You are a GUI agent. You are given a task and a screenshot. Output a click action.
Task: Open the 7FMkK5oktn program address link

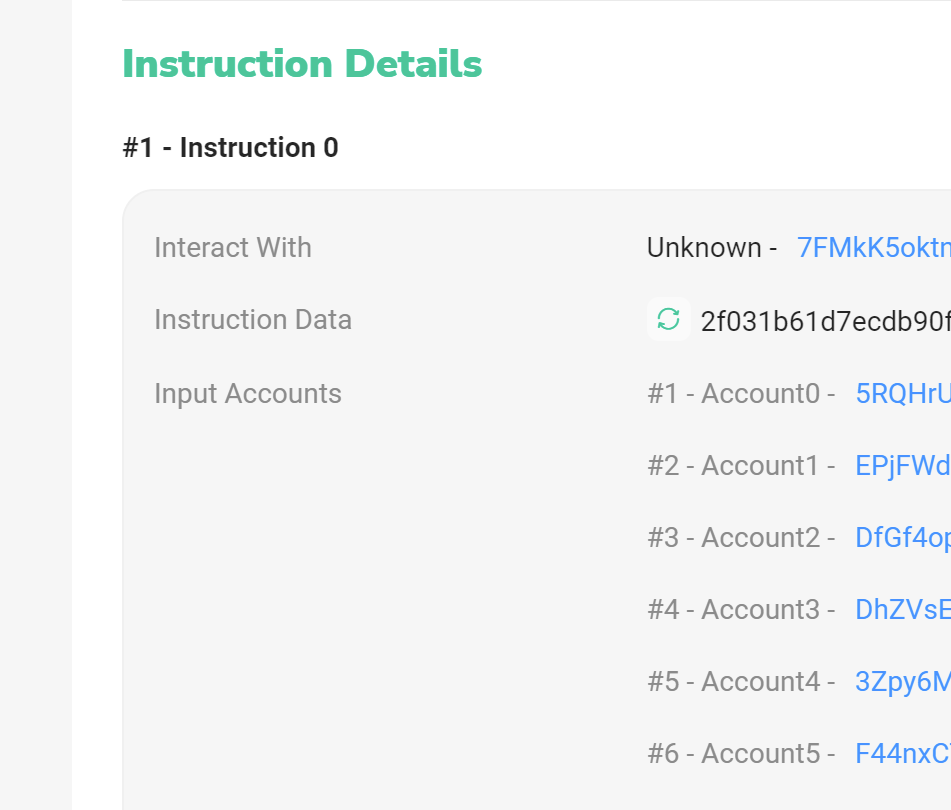873,248
